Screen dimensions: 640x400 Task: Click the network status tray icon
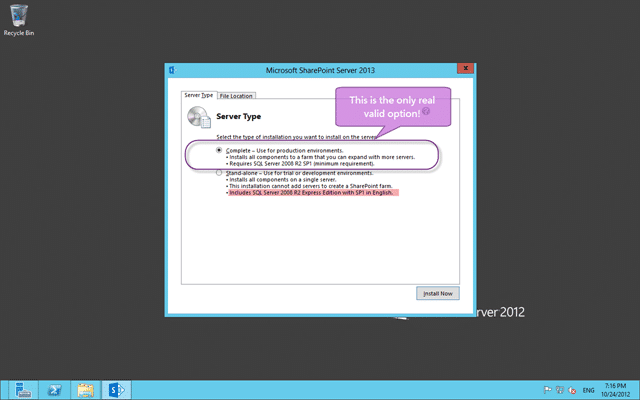[x=560, y=390]
